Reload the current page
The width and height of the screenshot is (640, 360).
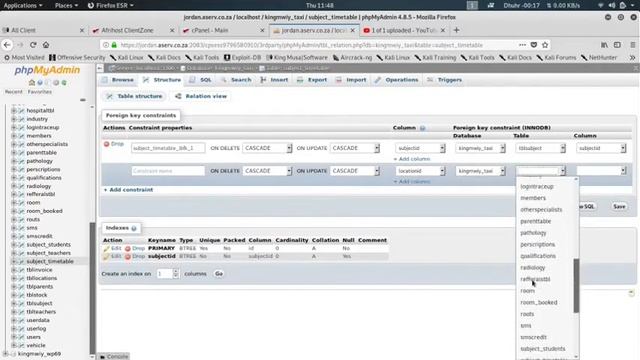pyautogui.click(x=33, y=45)
